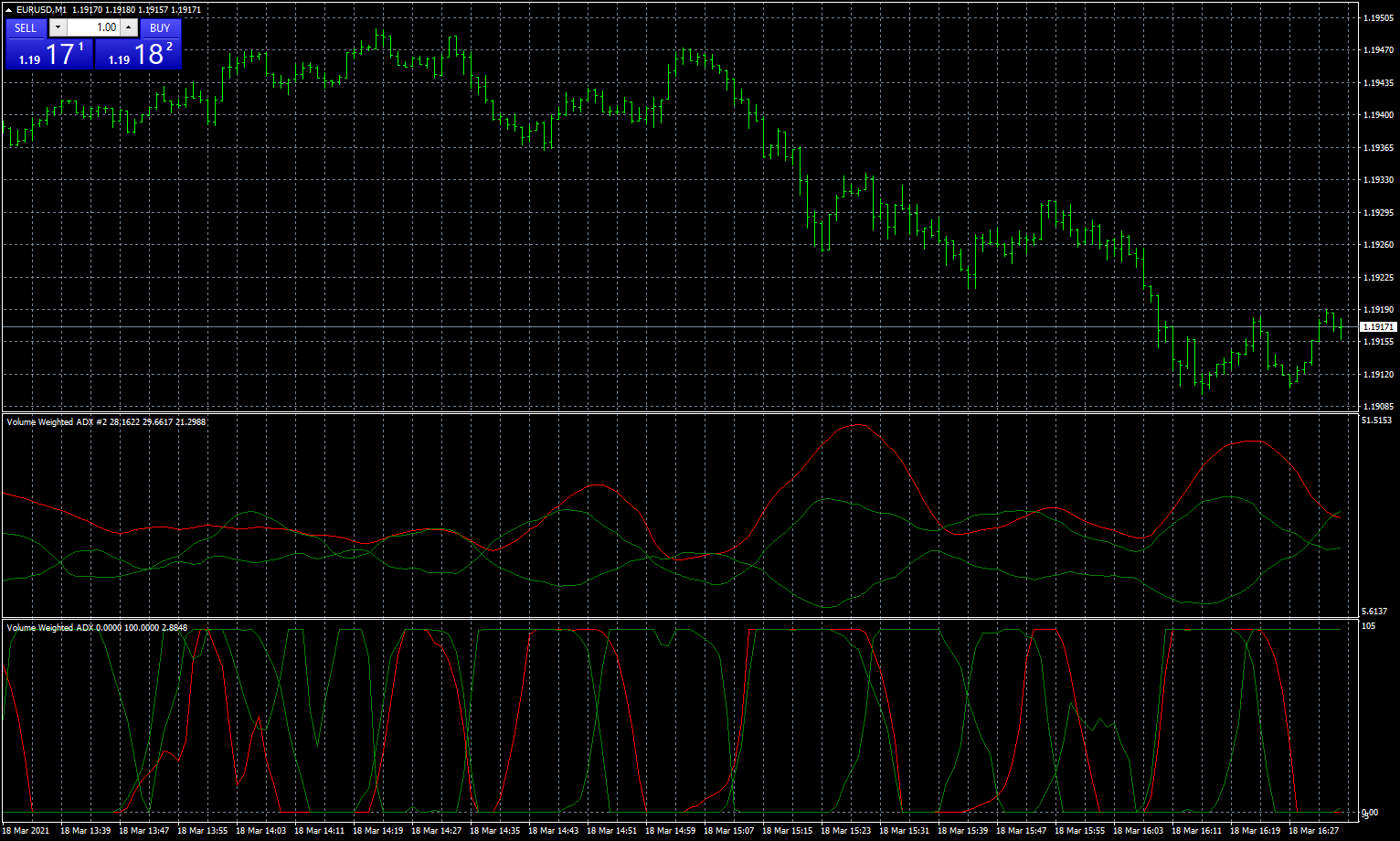Click lower indicator scale value 105
The image size is (1400, 841).
coord(1368,626)
